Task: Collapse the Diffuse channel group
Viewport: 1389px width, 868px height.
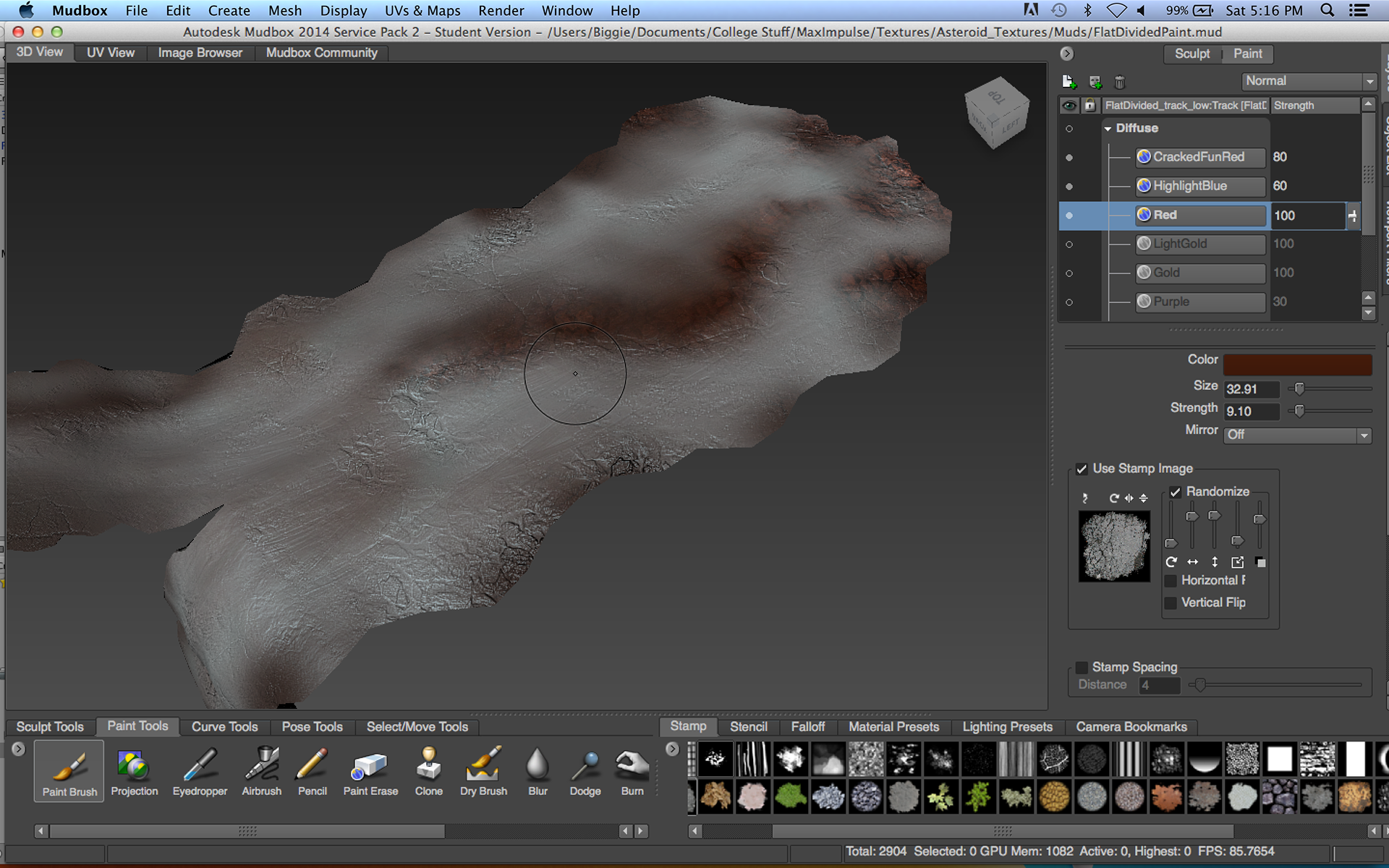Action: point(1108,129)
